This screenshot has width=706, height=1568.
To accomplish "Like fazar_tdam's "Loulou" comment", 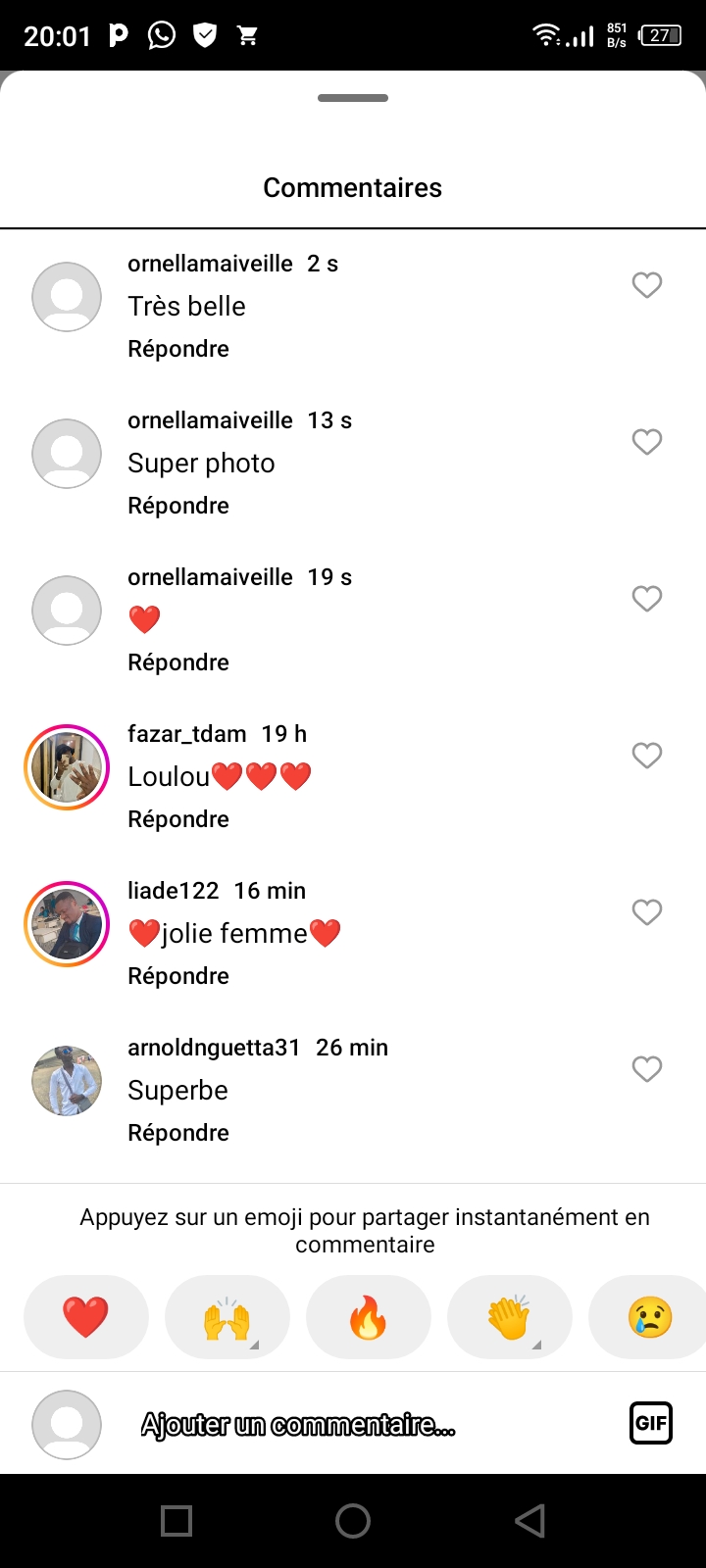I will point(647,756).
